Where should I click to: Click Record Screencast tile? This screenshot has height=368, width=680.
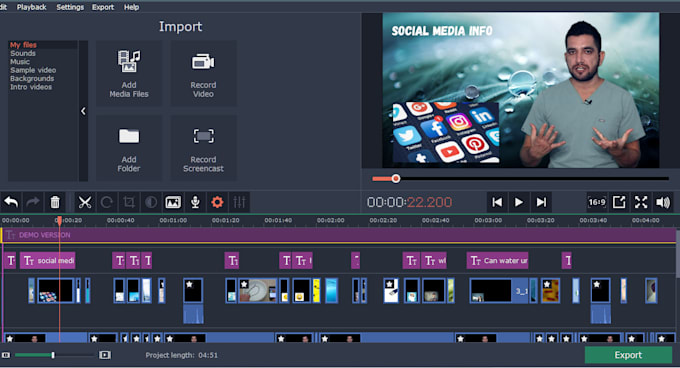(x=203, y=148)
